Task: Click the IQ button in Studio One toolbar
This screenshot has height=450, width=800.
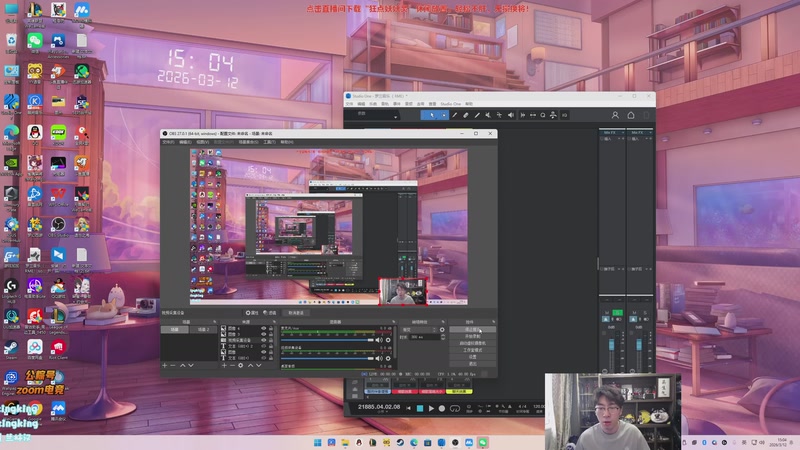Action: tap(564, 115)
